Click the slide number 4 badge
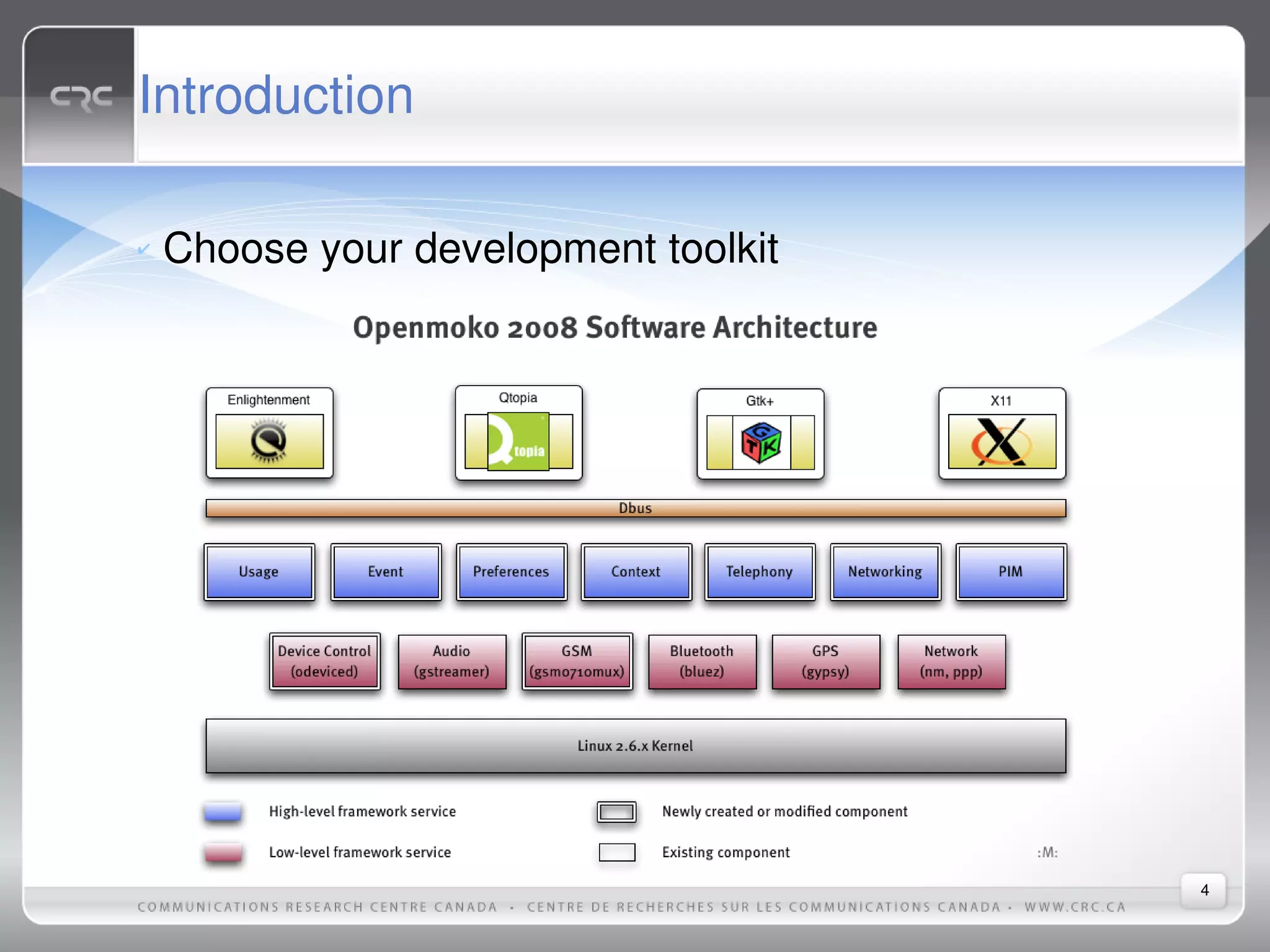 (1204, 891)
